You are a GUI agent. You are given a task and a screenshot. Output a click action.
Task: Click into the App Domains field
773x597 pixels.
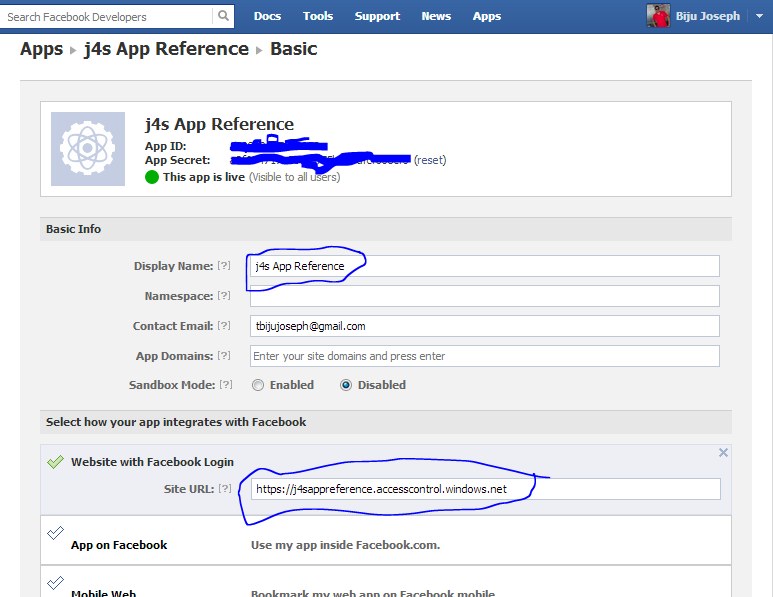[x=485, y=356]
